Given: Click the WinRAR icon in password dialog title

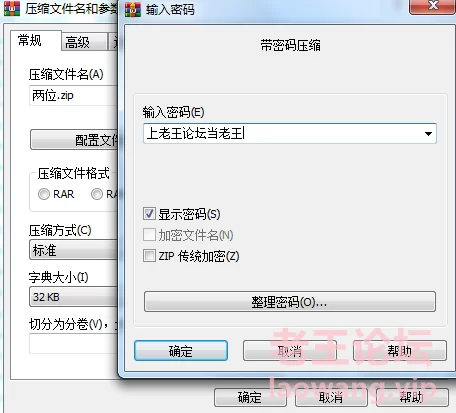Looking at the screenshot, I should click(x=133, y=9).
